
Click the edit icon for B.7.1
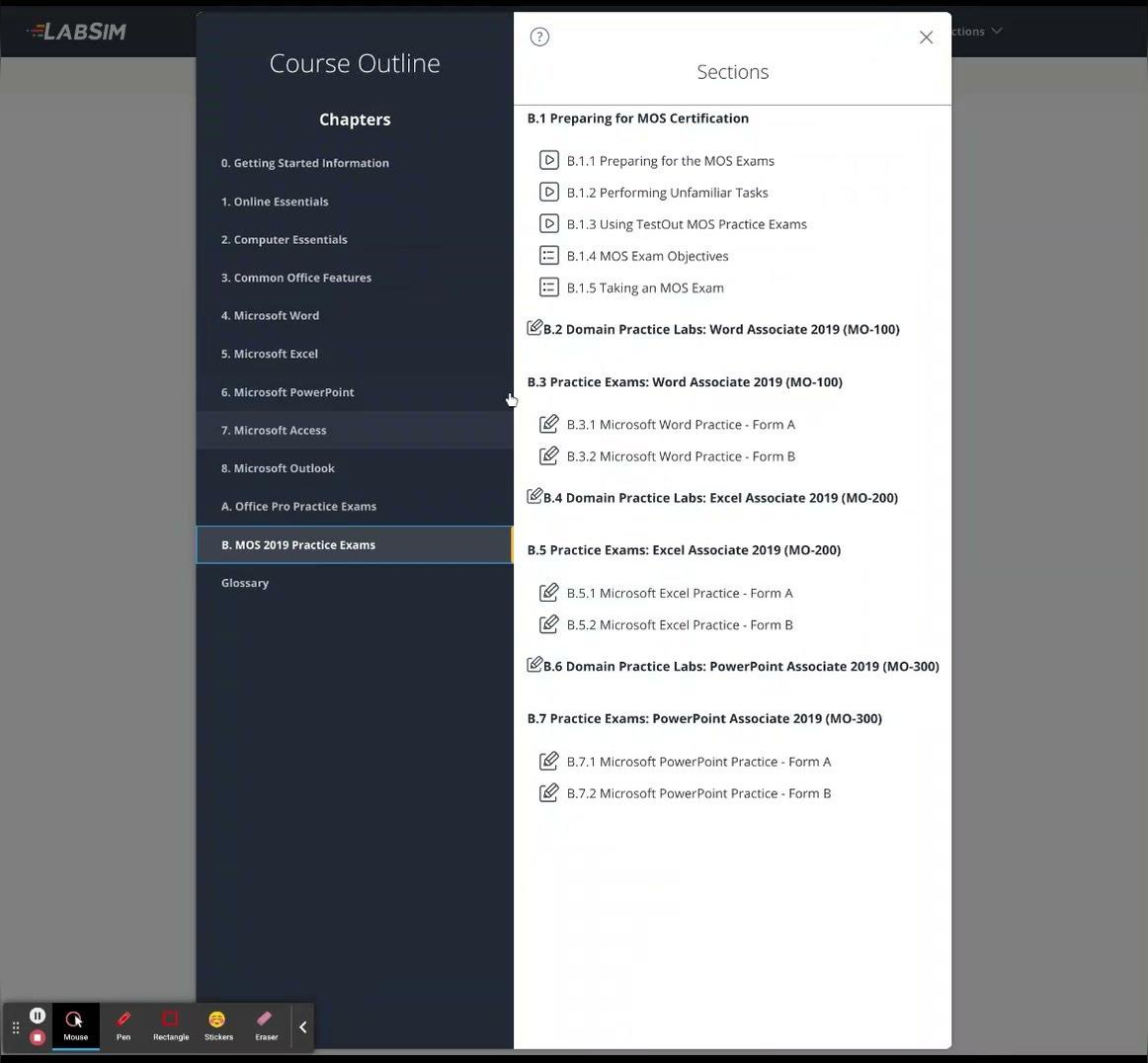coord(549,761)
